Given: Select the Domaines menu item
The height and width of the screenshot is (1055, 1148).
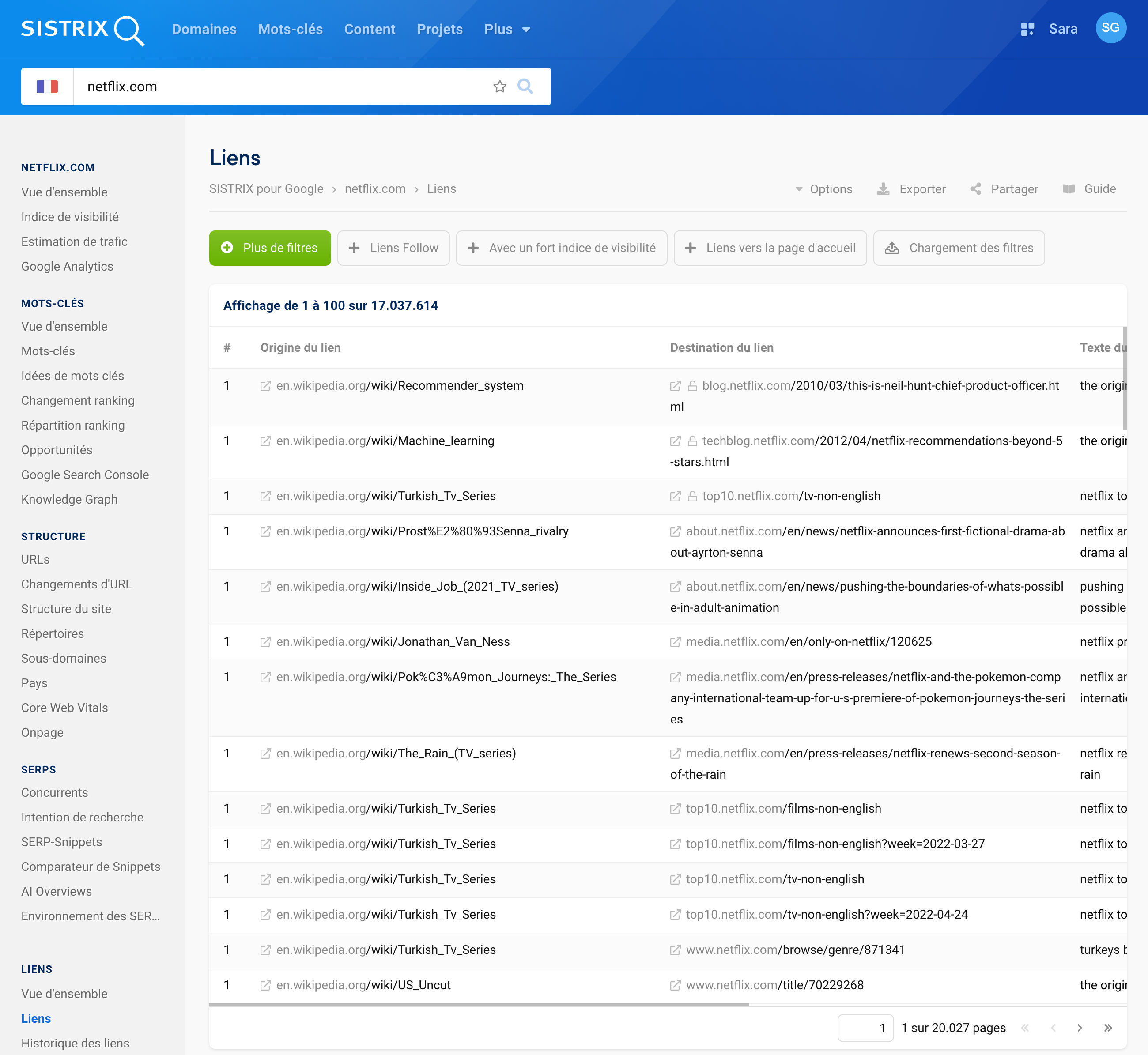Looking at the screenshot, I should pos(204,29).
